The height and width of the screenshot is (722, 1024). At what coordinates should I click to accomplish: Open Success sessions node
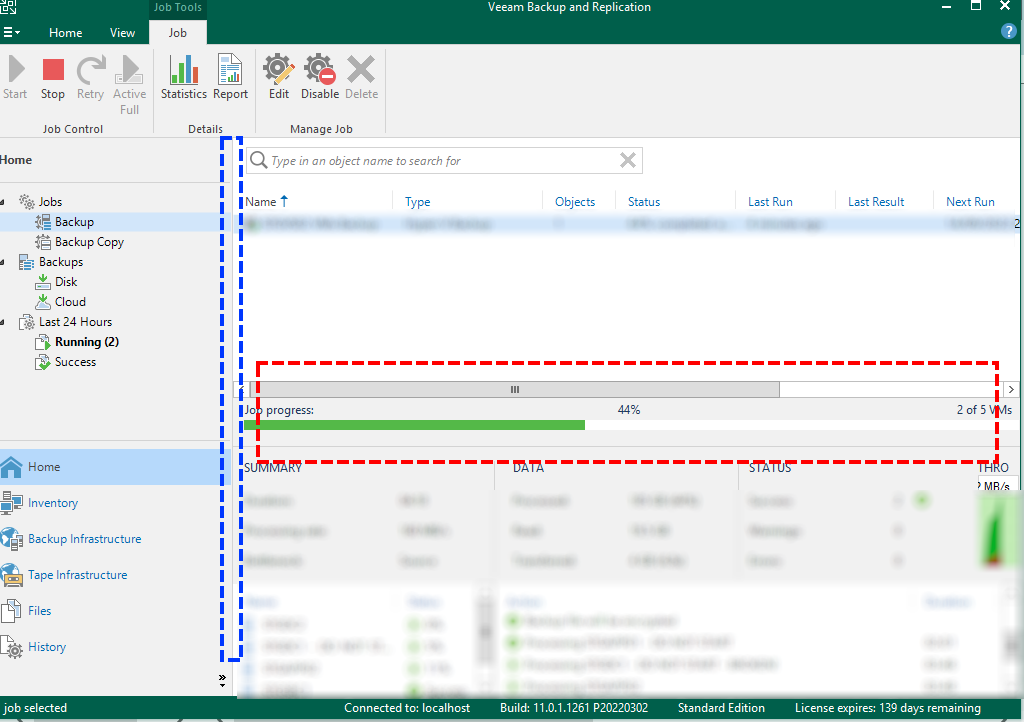tap(75, 362)
